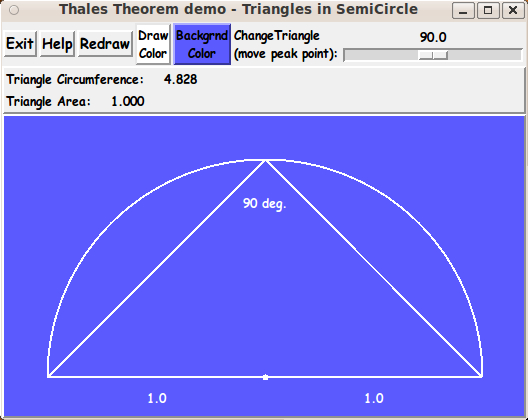
Task: Choose a new Draw Color
Action: 153,44
